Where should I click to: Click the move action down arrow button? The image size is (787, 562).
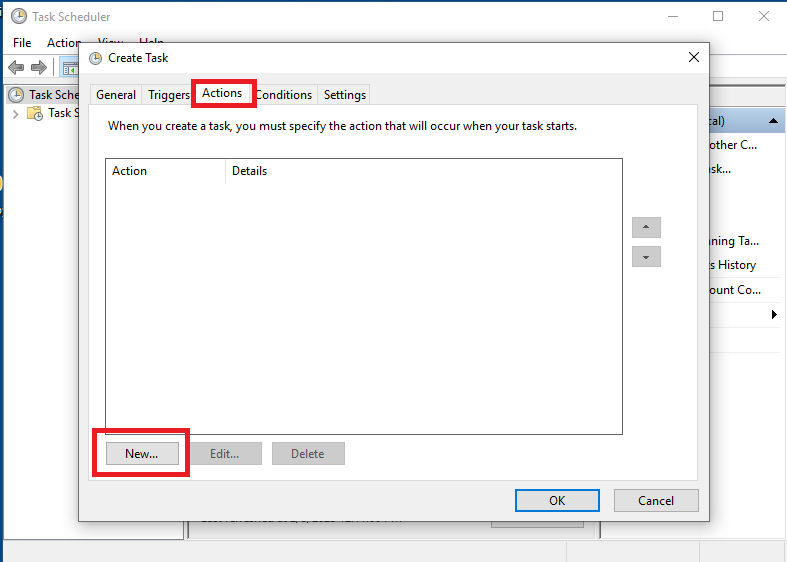[x=646, y=257]
